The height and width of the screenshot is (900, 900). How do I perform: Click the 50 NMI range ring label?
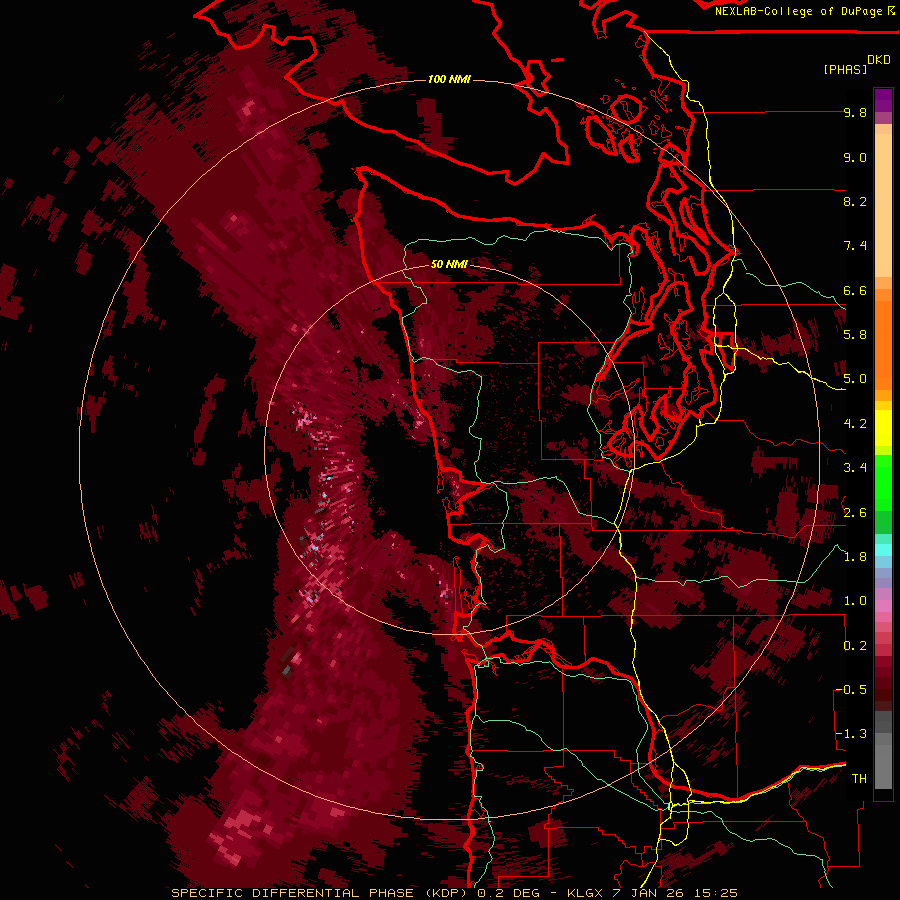click(x=449, y=264)
